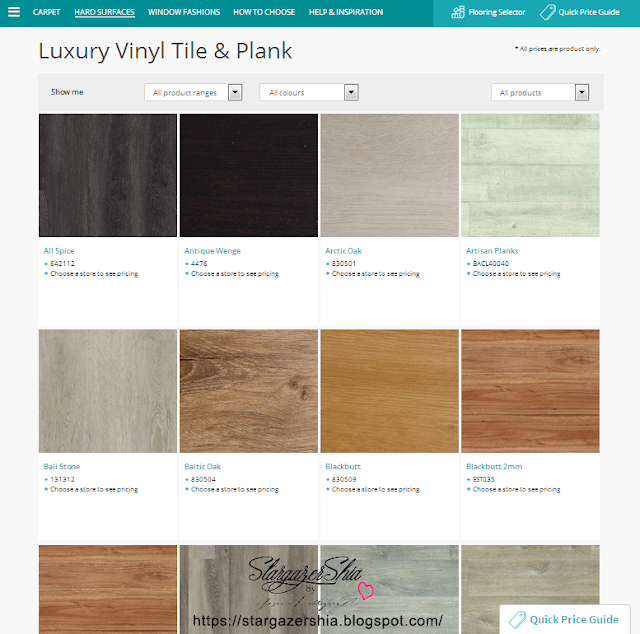Select the Arctic Oak swatch image

tap(389, 176)
